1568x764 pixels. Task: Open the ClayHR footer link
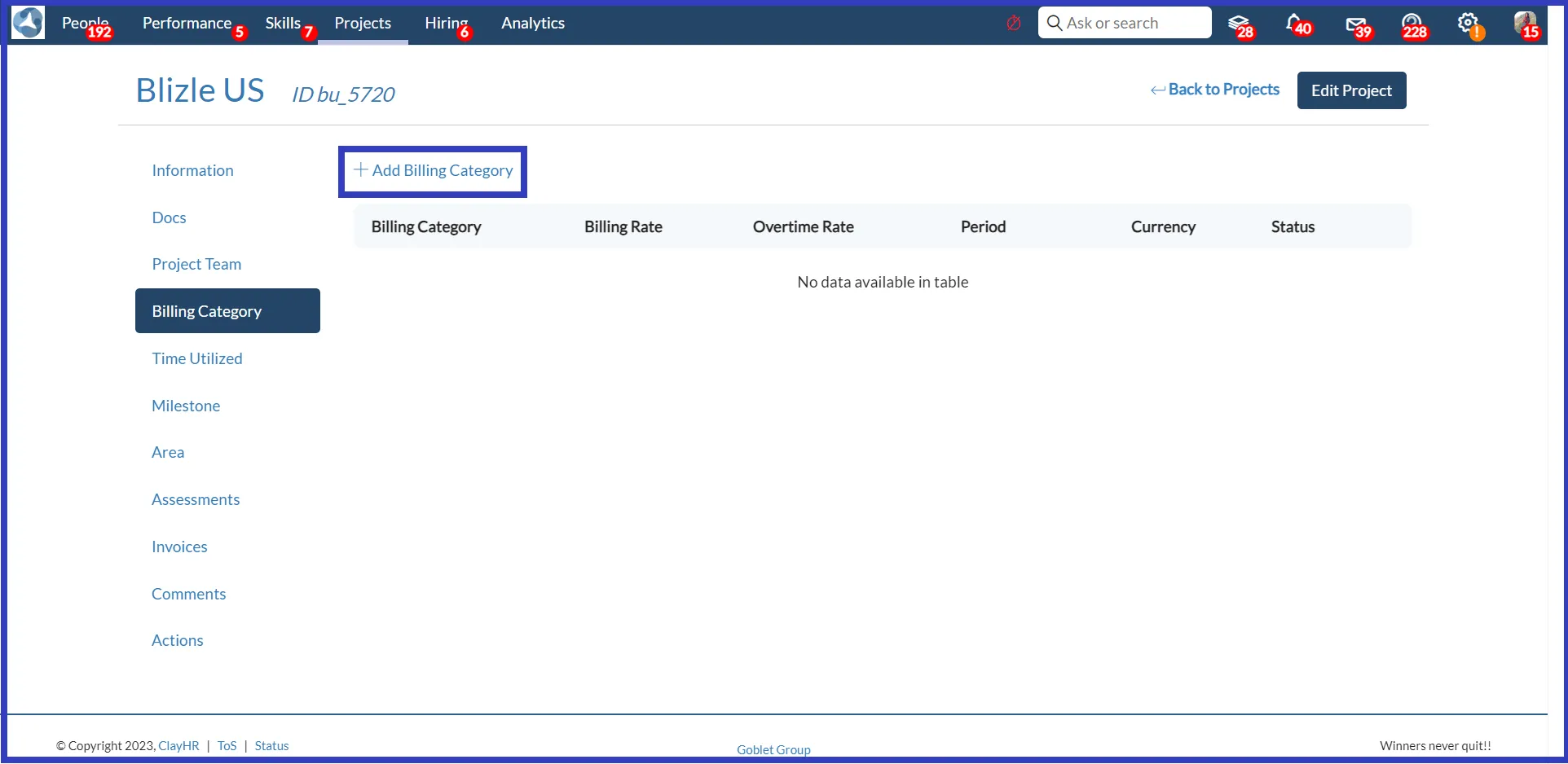pyautogui.click(x=178, y=745)
